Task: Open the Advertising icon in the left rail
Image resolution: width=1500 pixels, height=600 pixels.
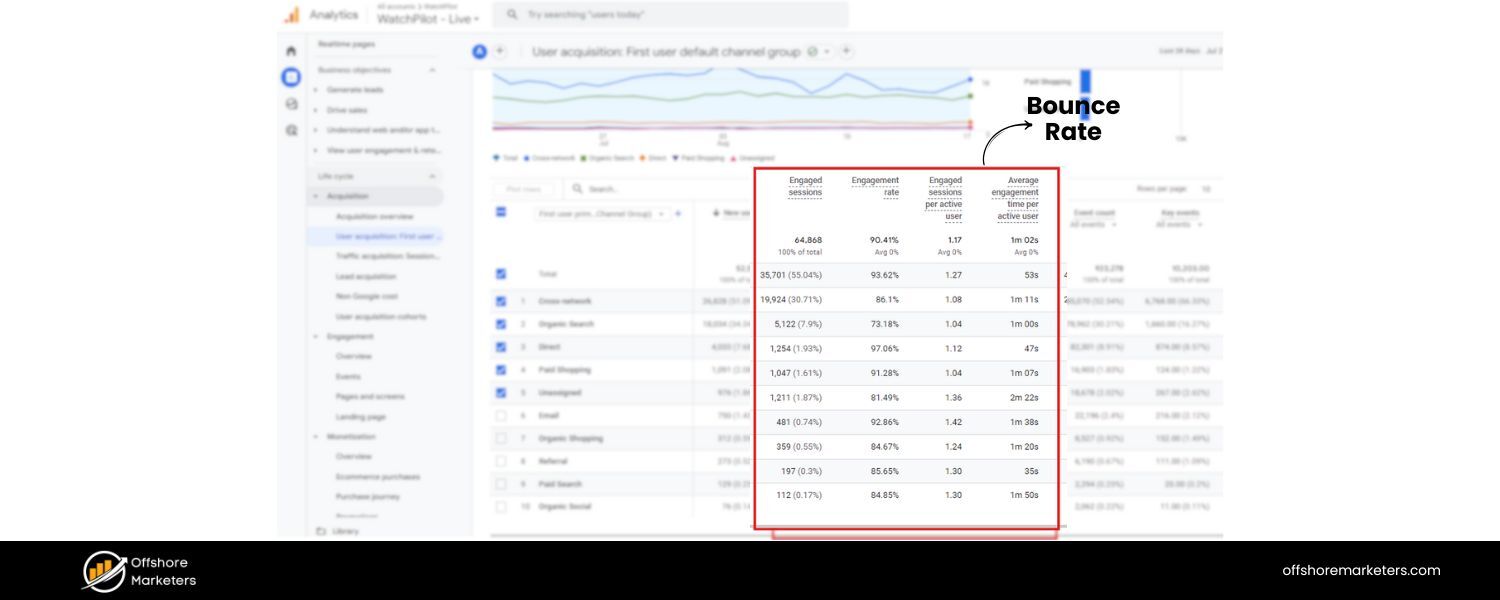Action: point(291,131)
